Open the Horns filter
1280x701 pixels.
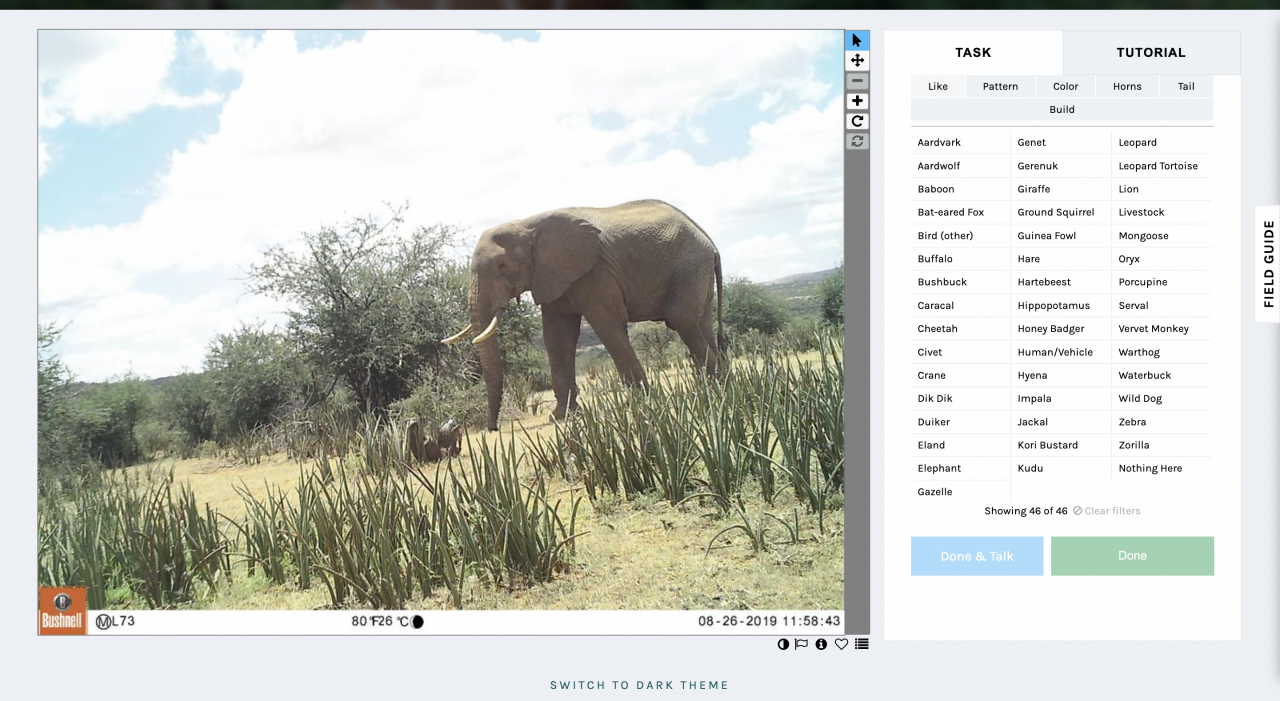1127,86
